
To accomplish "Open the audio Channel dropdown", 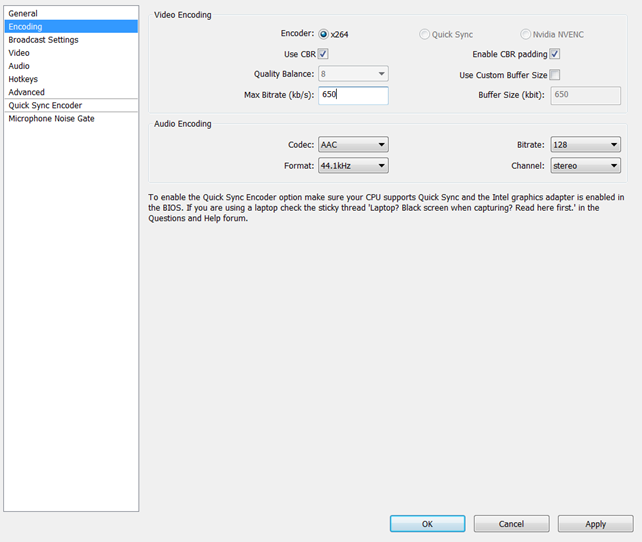I will pos(585,166).
